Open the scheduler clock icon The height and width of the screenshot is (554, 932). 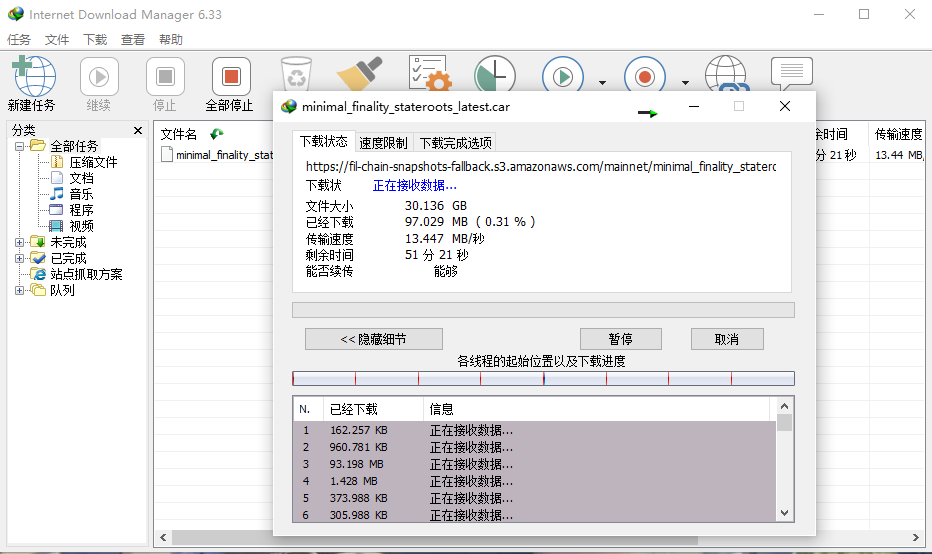494,75
